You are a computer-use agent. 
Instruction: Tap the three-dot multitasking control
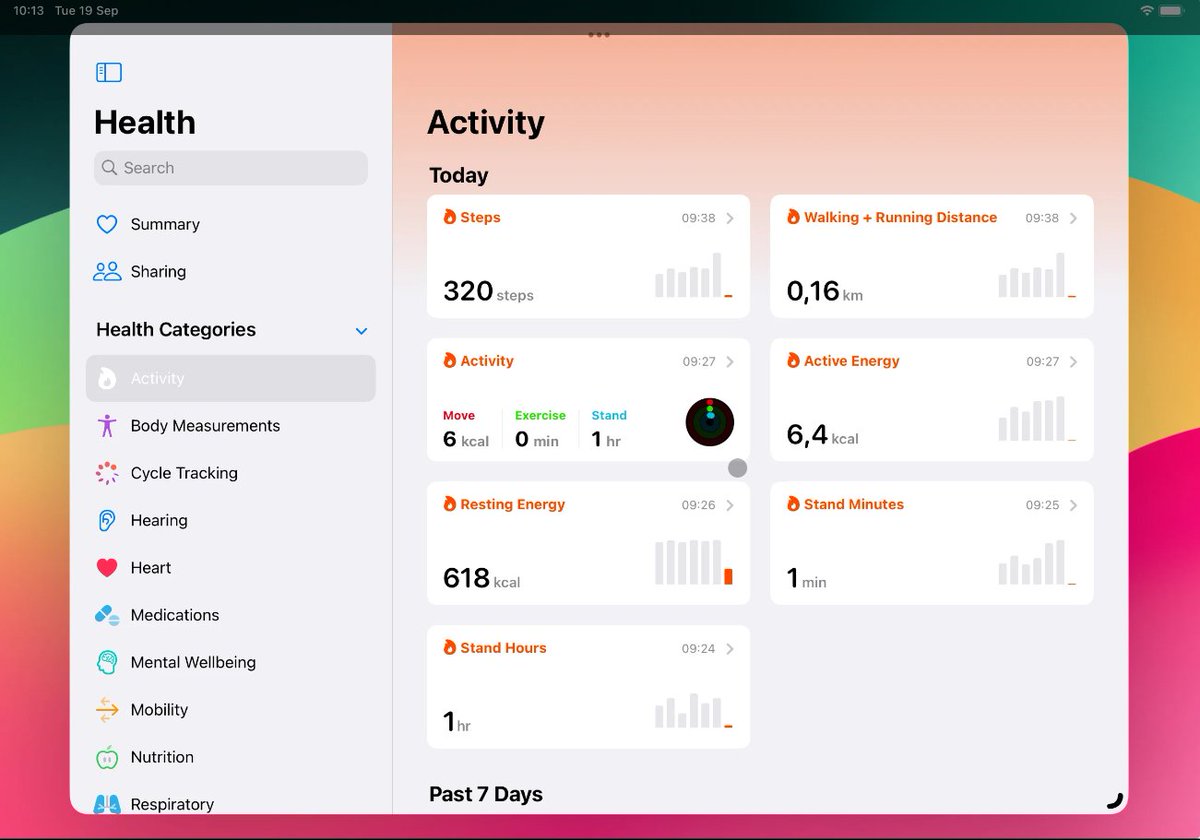[599, 34]
